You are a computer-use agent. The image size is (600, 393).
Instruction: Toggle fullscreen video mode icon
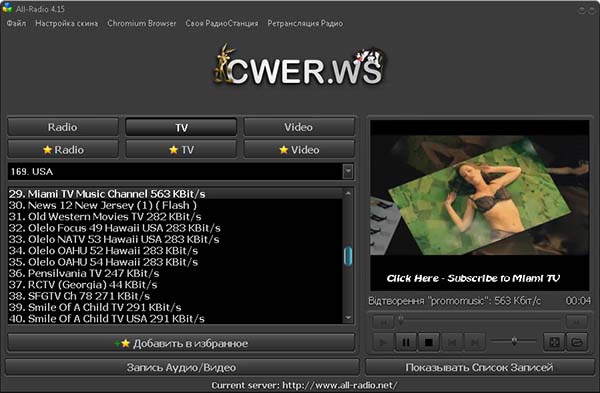pyautogui.click(x=554, y=342)
